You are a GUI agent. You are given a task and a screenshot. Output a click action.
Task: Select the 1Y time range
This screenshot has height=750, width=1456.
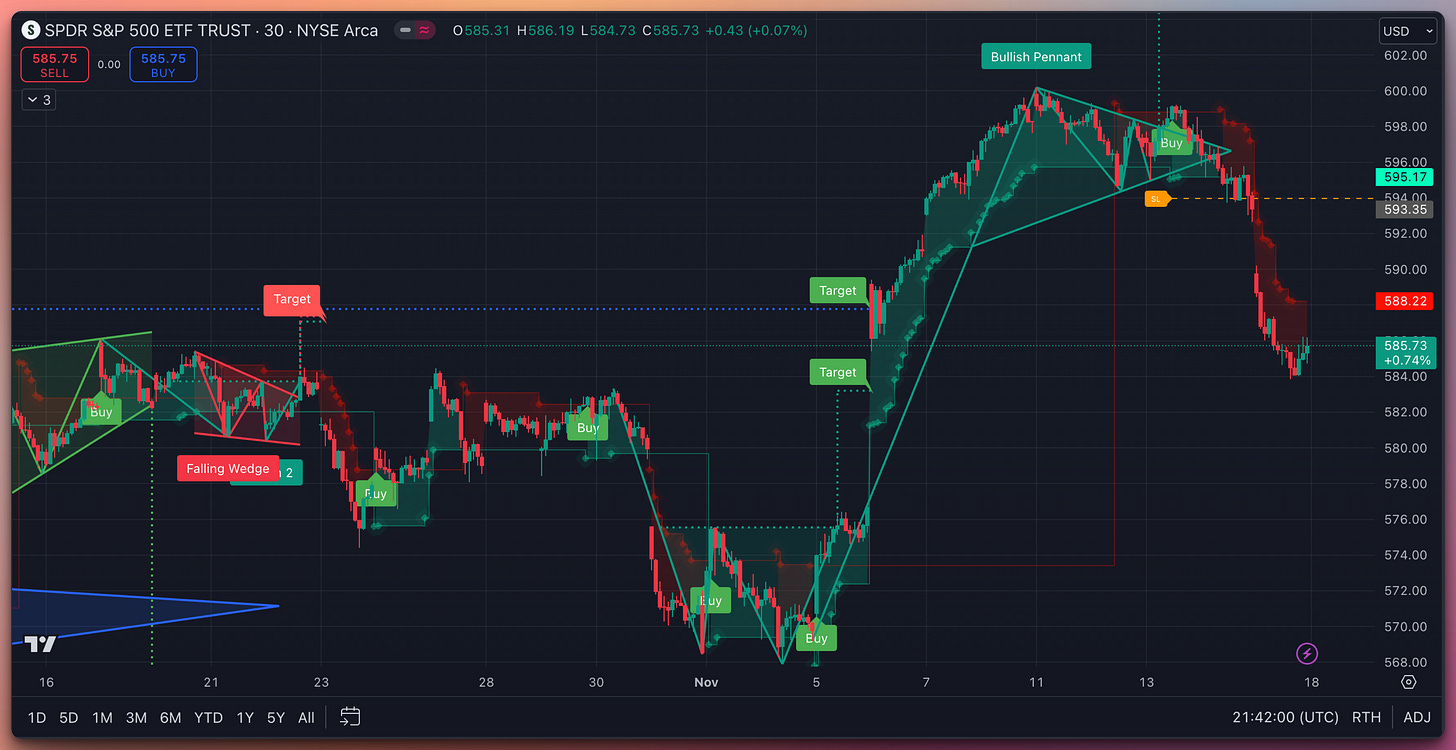point(245,717)
